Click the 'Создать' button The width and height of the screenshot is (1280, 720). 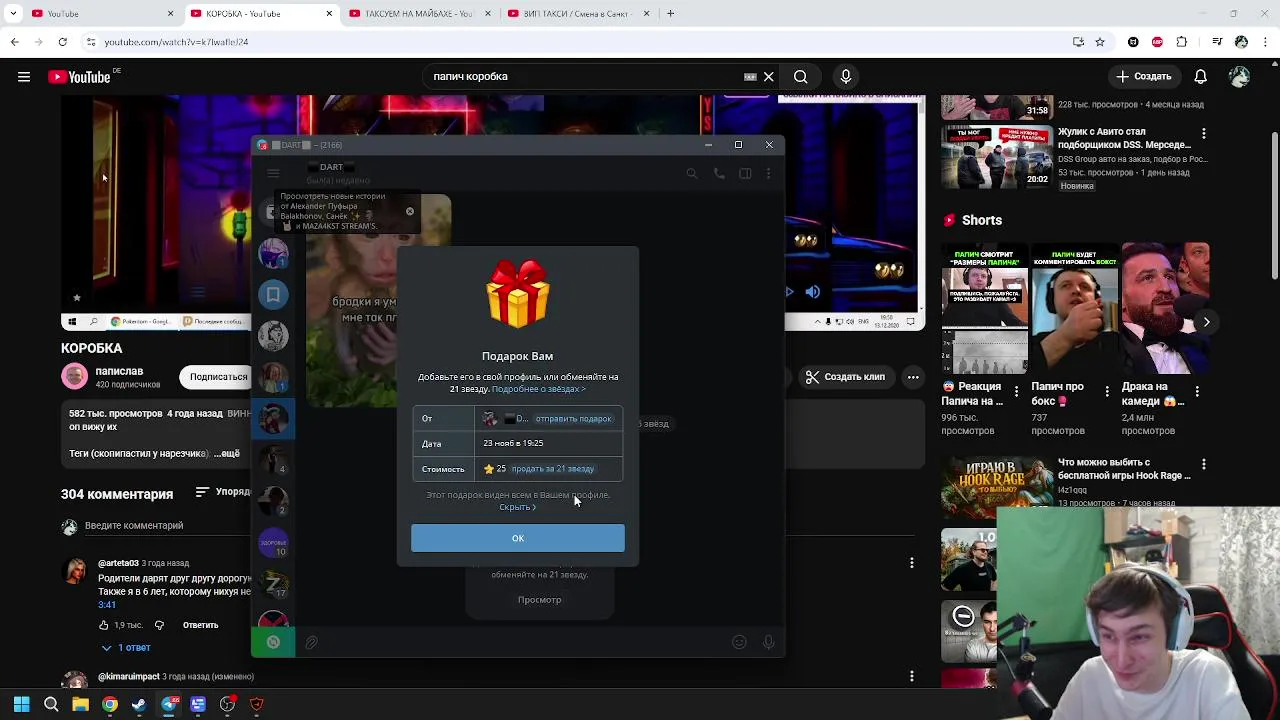coord(1144,76)
